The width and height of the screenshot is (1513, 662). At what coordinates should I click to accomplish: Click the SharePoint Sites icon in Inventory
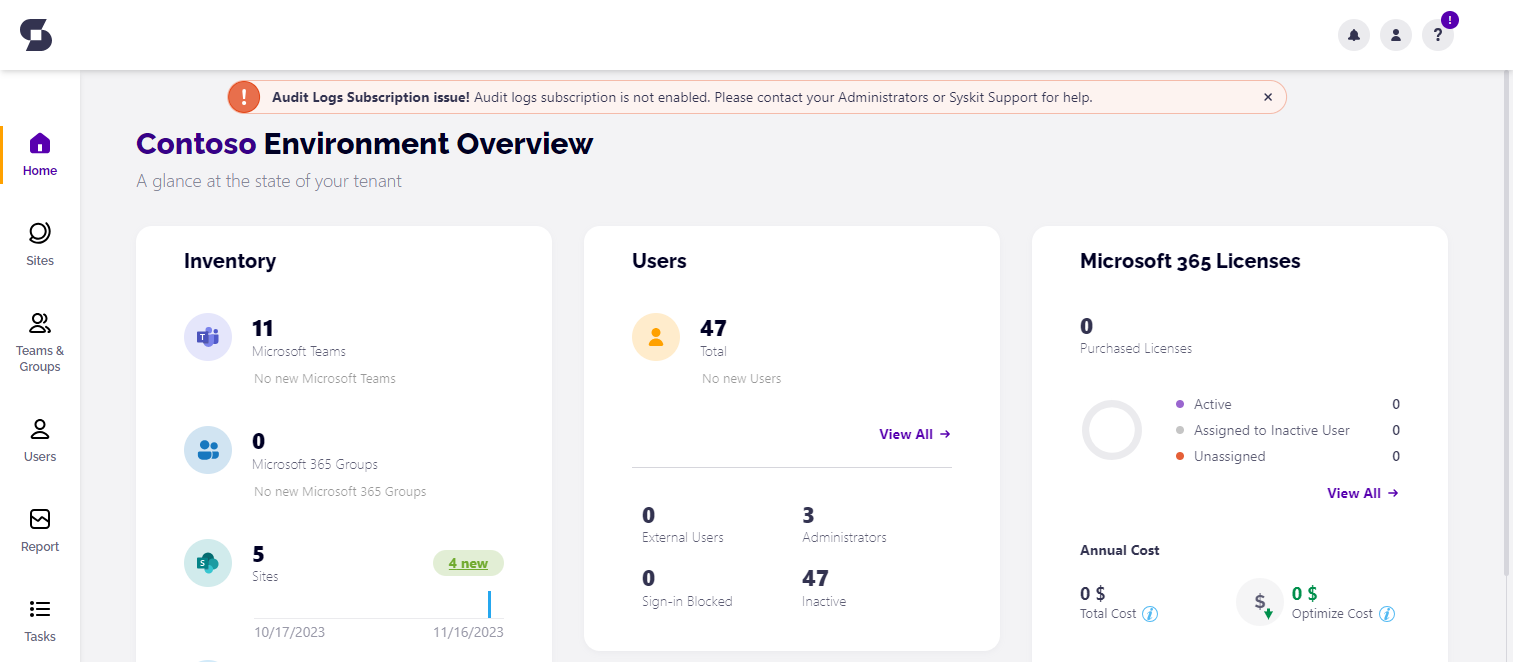pos(207,562)
